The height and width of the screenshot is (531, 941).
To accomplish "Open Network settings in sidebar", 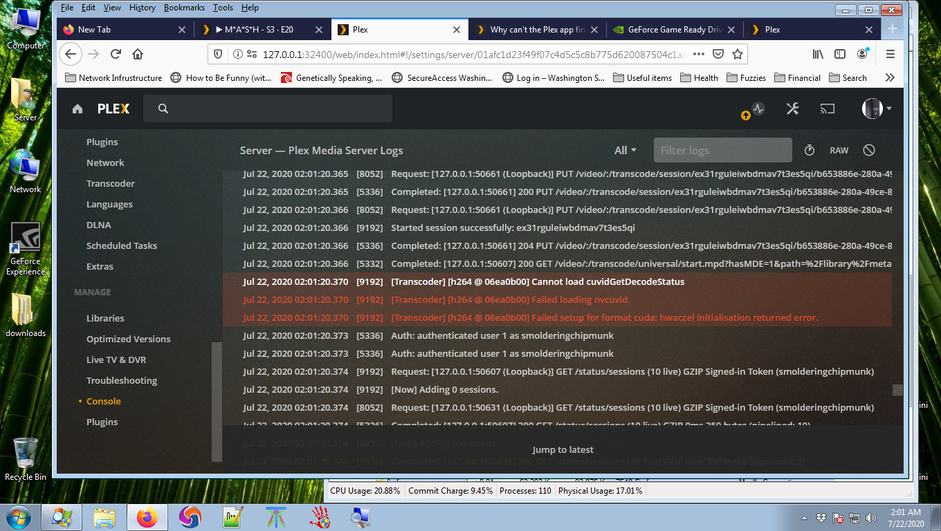I will coord(105,163).
